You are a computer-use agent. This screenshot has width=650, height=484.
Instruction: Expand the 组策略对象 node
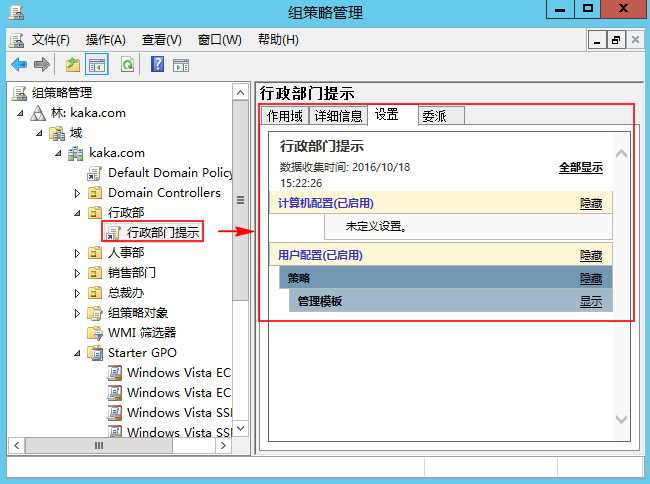click(x=77, y=313)
